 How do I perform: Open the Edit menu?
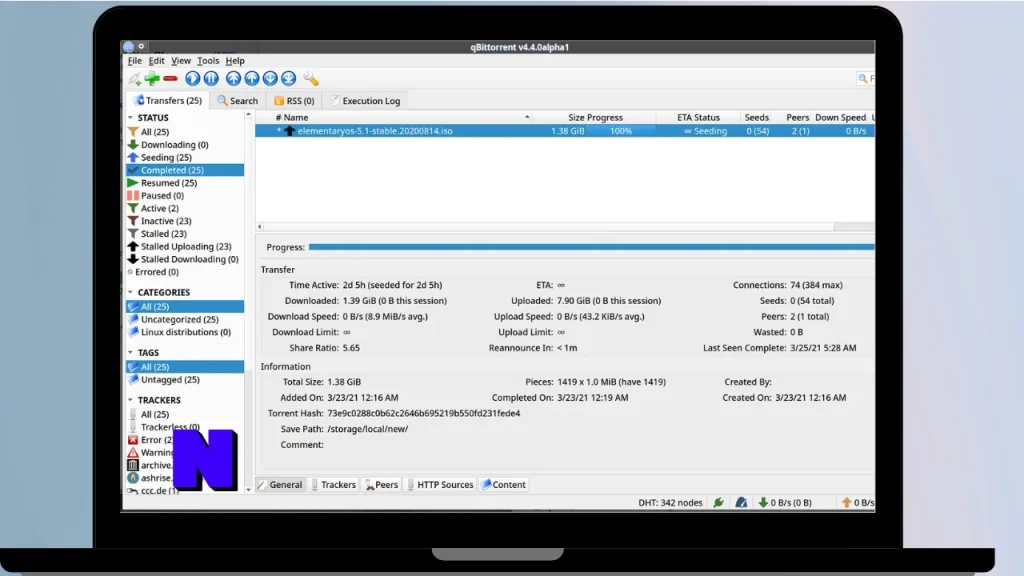click(156, 61)
